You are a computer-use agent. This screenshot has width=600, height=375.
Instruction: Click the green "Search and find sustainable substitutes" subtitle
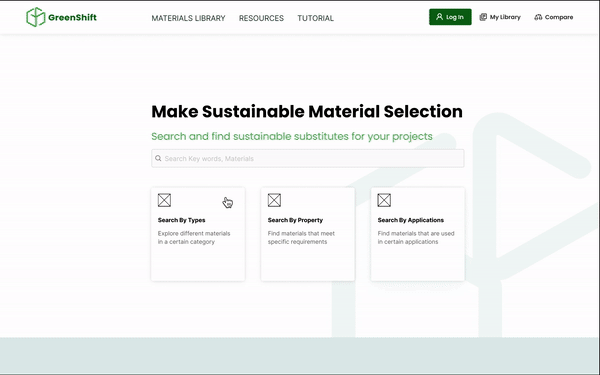tap(292, 136)
